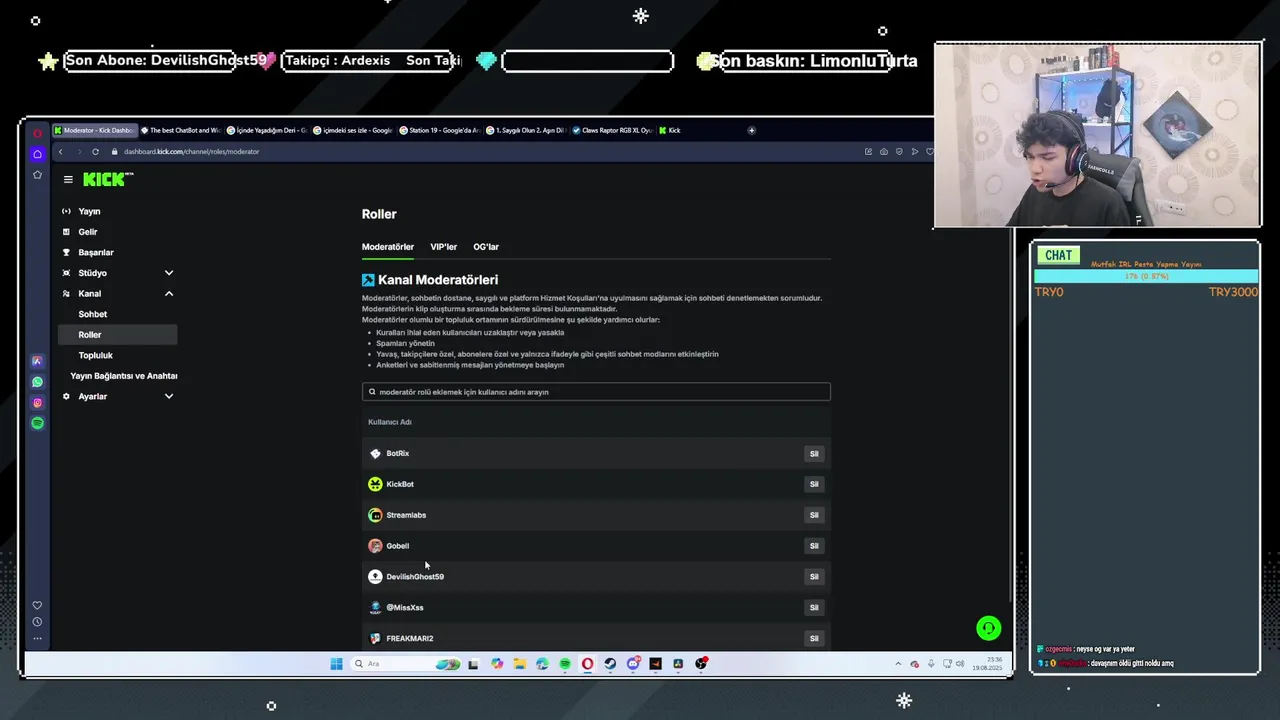Click the heart icon in Opera sidebar
1280x720 pixels.
coord(37,605)
